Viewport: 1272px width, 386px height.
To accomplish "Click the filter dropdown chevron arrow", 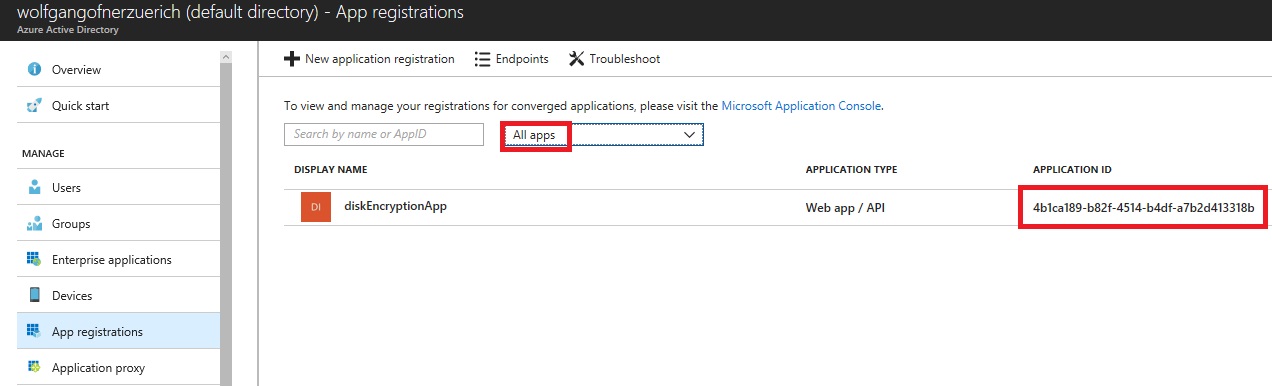I will click(689, 134).
